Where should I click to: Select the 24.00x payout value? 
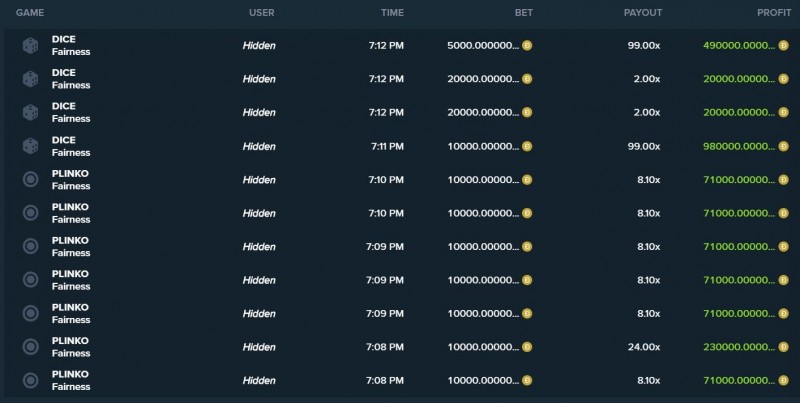644,347
